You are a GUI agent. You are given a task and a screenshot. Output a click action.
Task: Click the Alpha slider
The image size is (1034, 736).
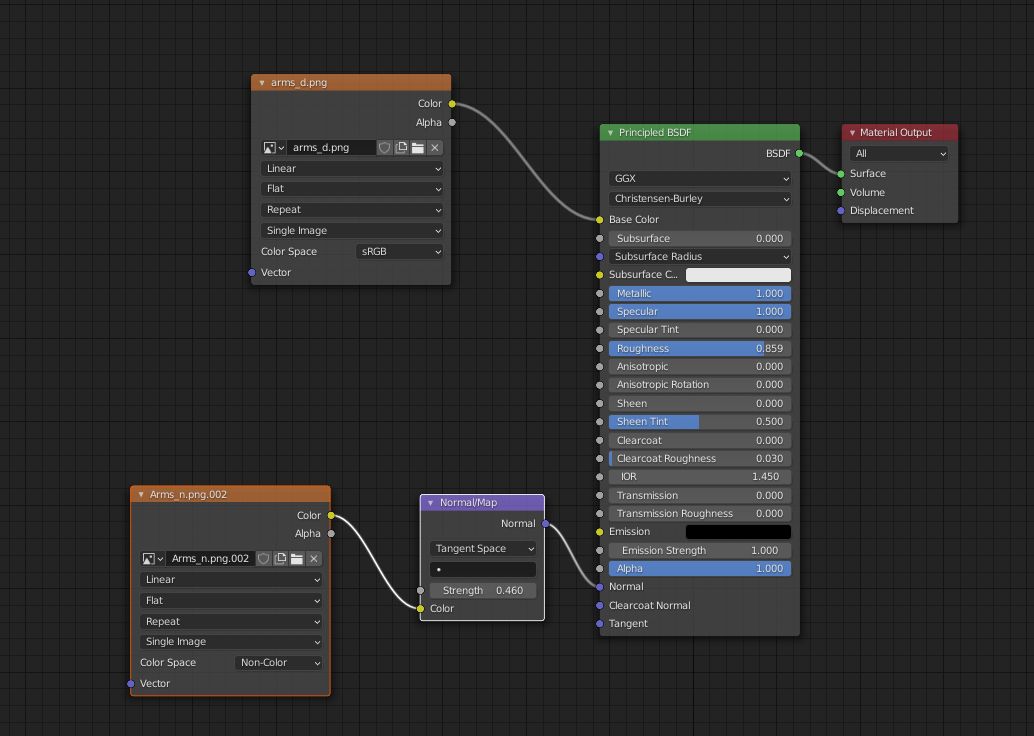[x=700, y=568]
